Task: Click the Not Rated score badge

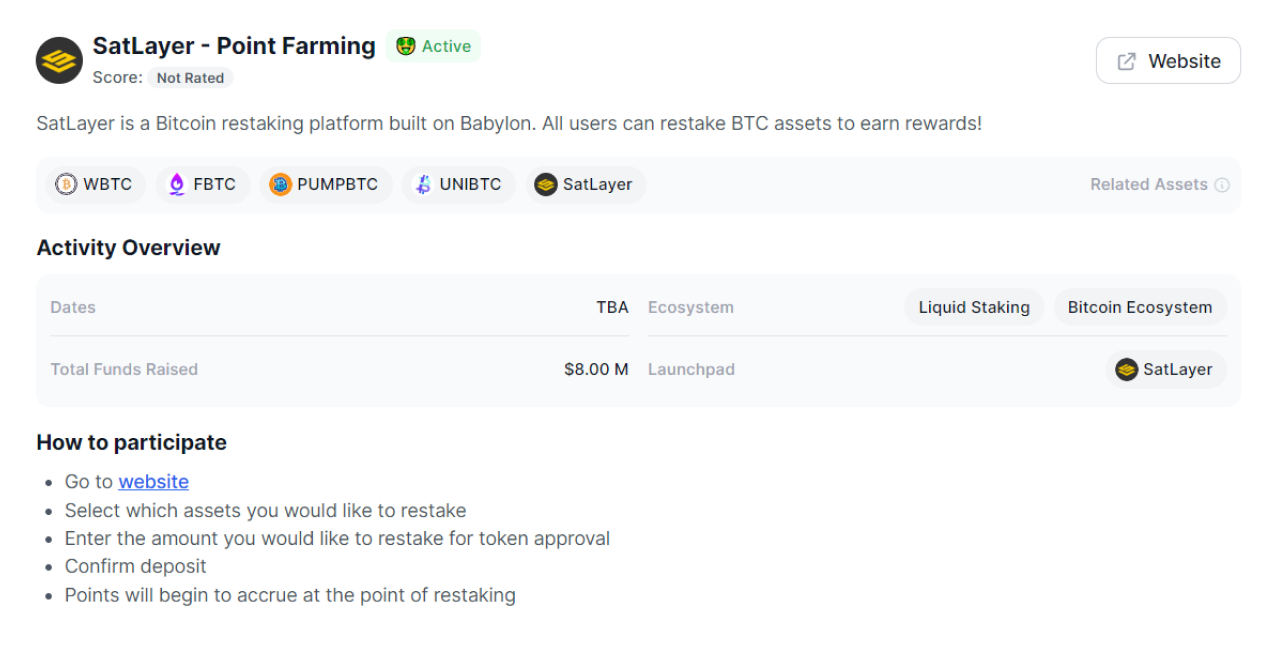Action: coord(190,77)
